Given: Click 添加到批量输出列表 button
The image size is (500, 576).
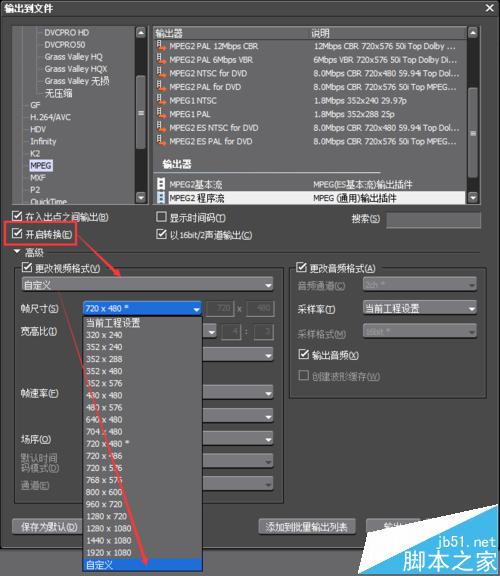Looking at the screenshot, I should point(306,527).
